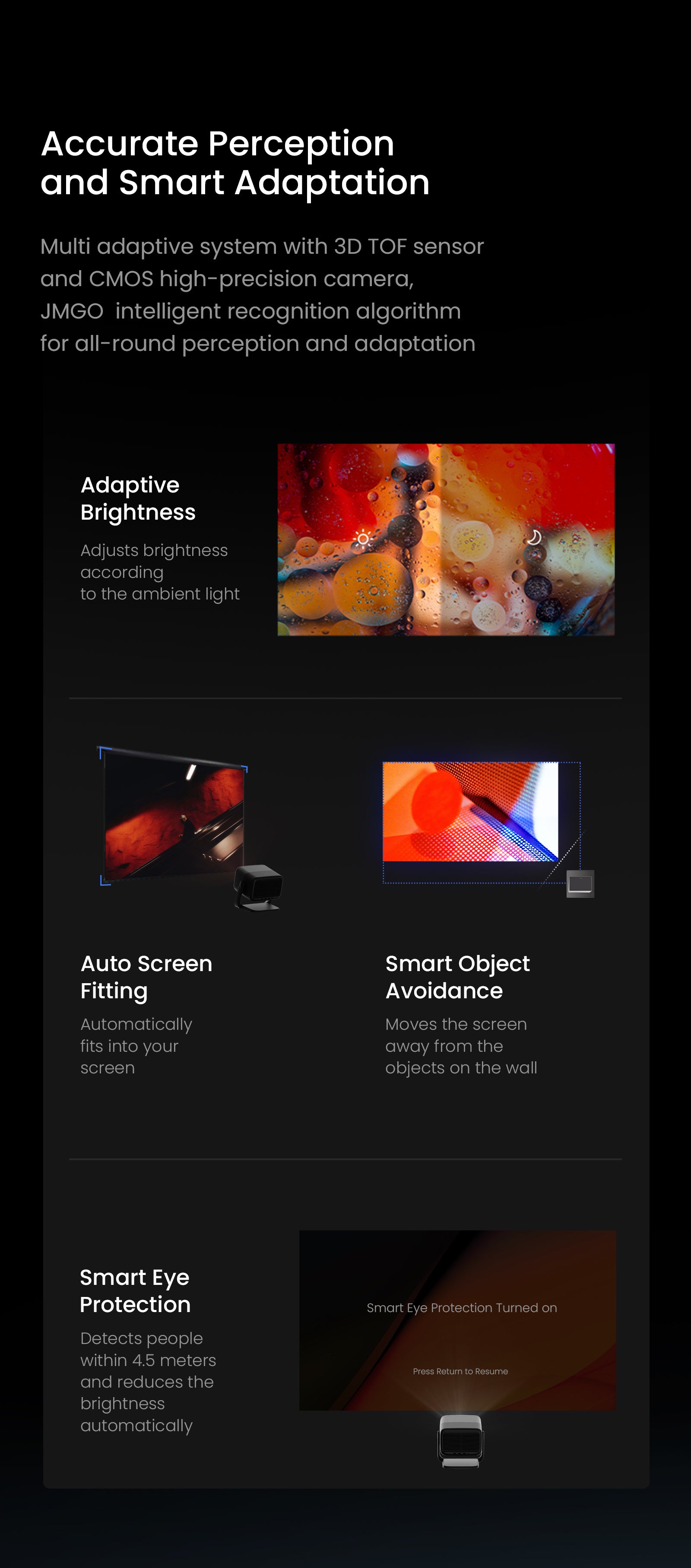Screen dimensions: 691x1568
Task: Click the colorful bubbles brightness comparison image
Action: tap(446, 539)
